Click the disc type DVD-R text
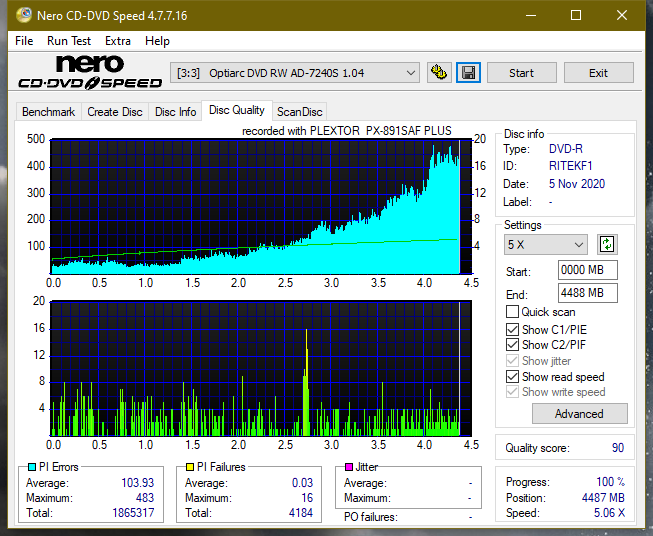 [x=566, y=149]
